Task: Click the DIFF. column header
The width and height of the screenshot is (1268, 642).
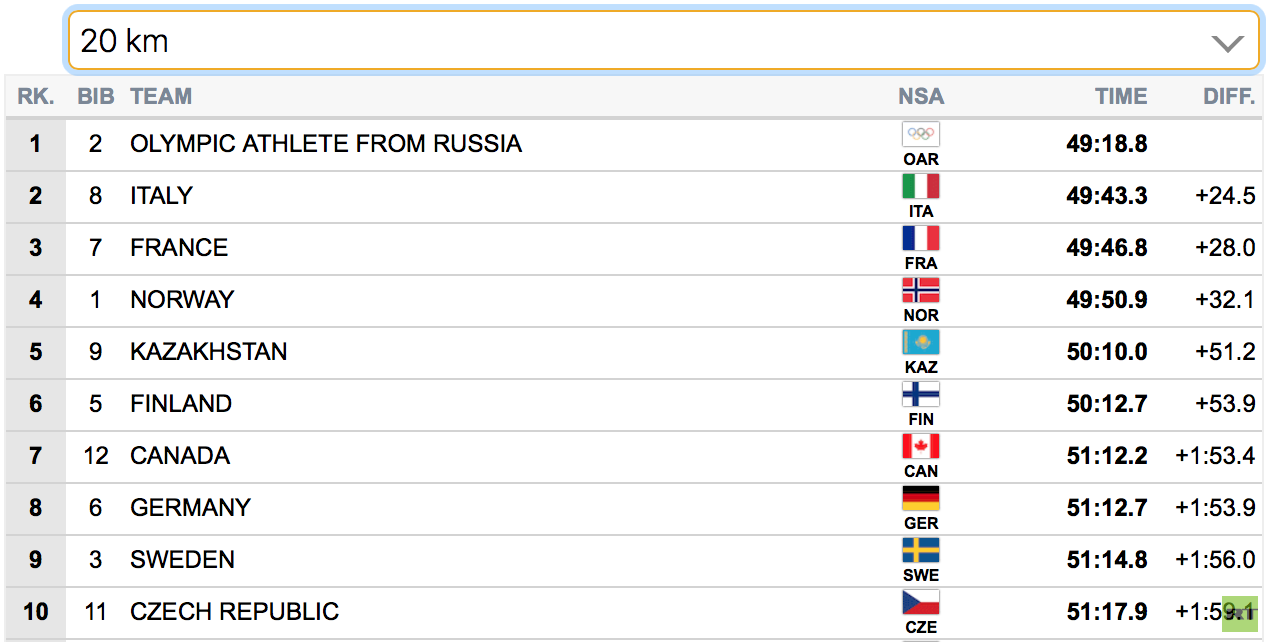Action: pos(1229,97)
